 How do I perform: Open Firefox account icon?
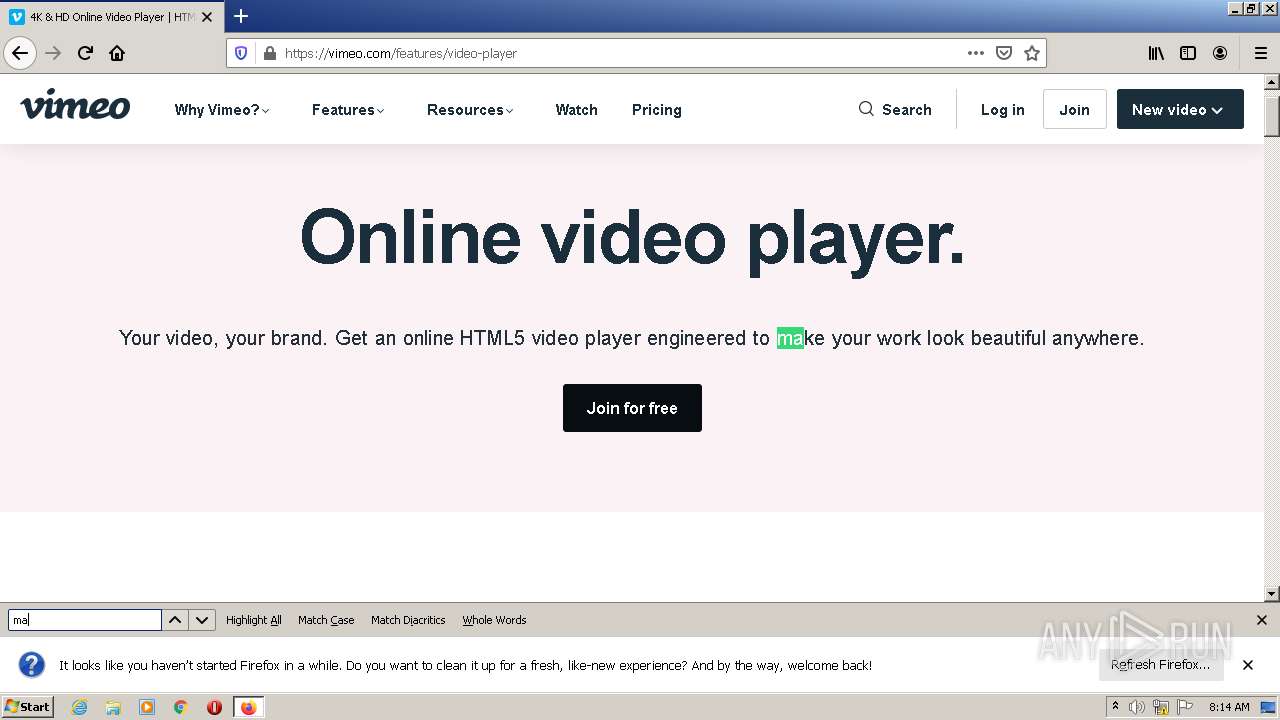[1220, 53]
